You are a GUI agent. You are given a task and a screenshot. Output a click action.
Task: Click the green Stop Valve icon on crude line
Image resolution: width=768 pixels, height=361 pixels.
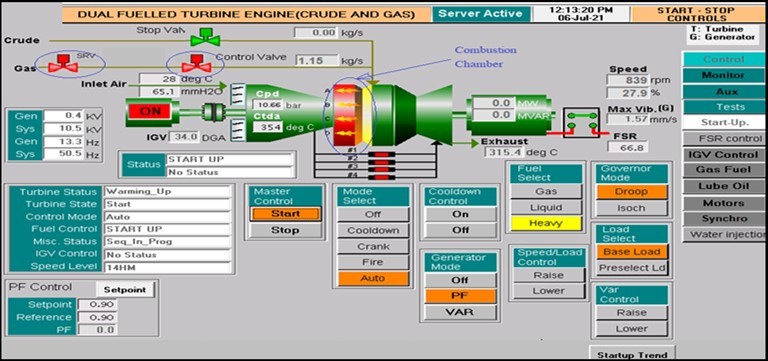click(x=206, y=38)
